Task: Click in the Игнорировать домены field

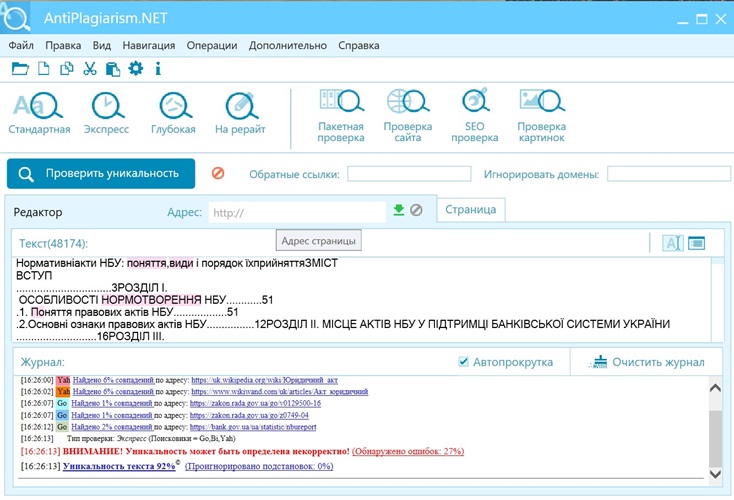Action: (x=668, y=174)
